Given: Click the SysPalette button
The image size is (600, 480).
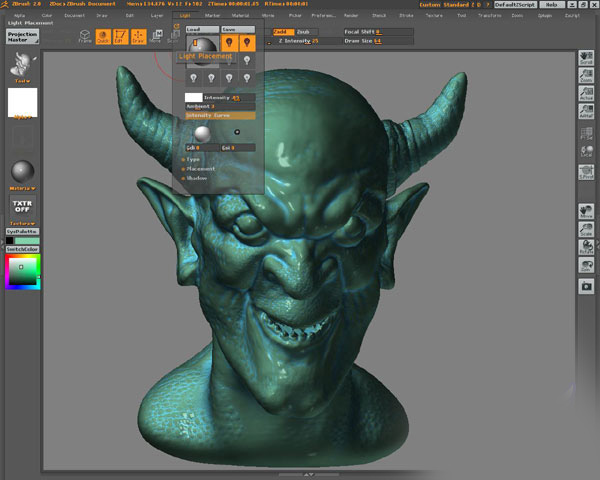Looking at the screenshot, I should [x=23, y=232].
